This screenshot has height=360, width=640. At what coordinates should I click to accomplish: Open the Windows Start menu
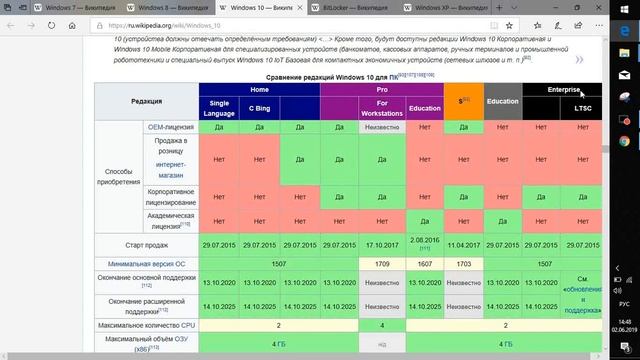pyautogui.click(x=624, y=9)
